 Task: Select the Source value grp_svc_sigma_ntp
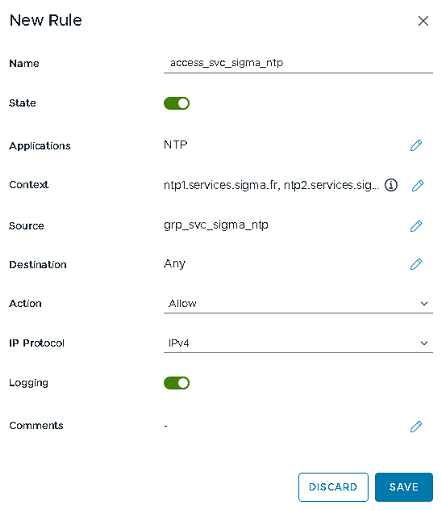[x=216, y=225]
